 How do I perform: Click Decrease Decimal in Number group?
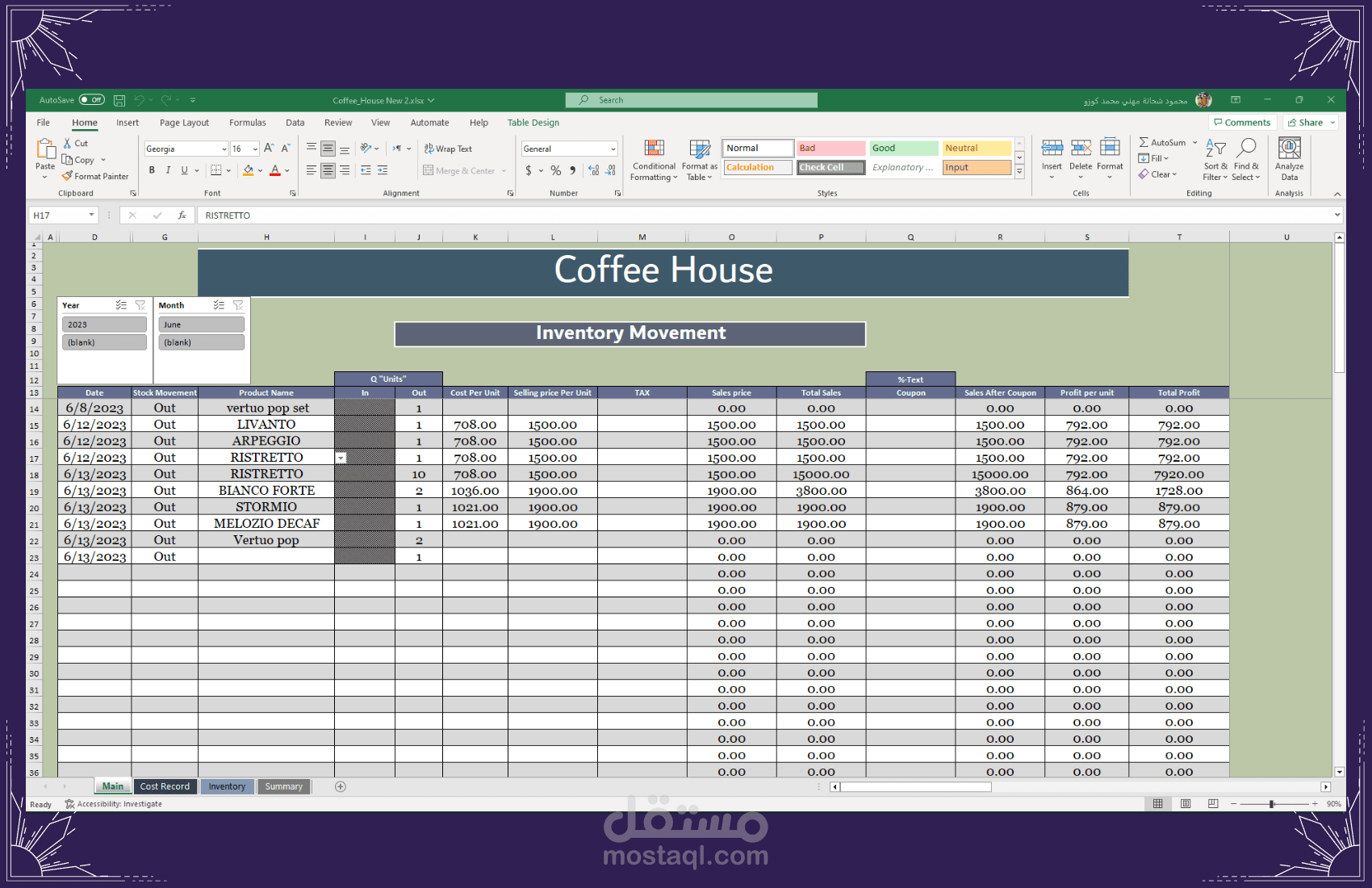611,170
